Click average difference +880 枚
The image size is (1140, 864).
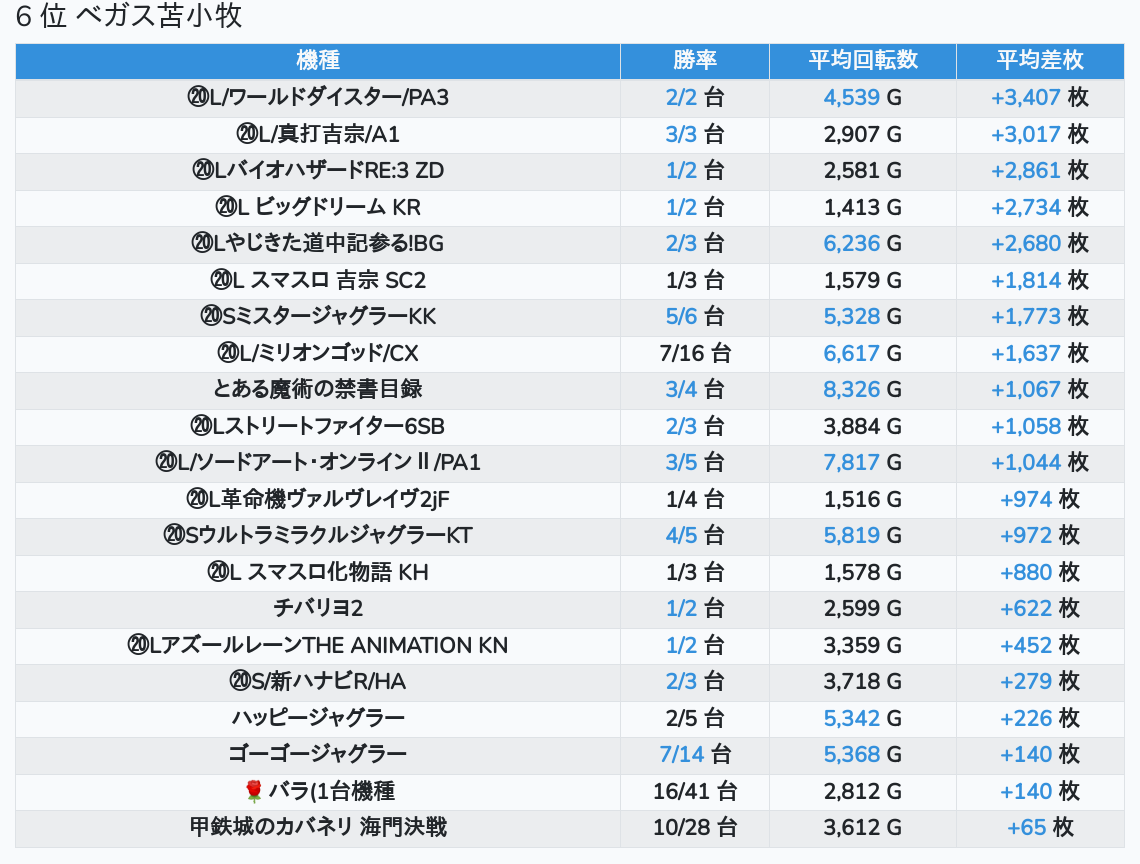click(1040, 572)
